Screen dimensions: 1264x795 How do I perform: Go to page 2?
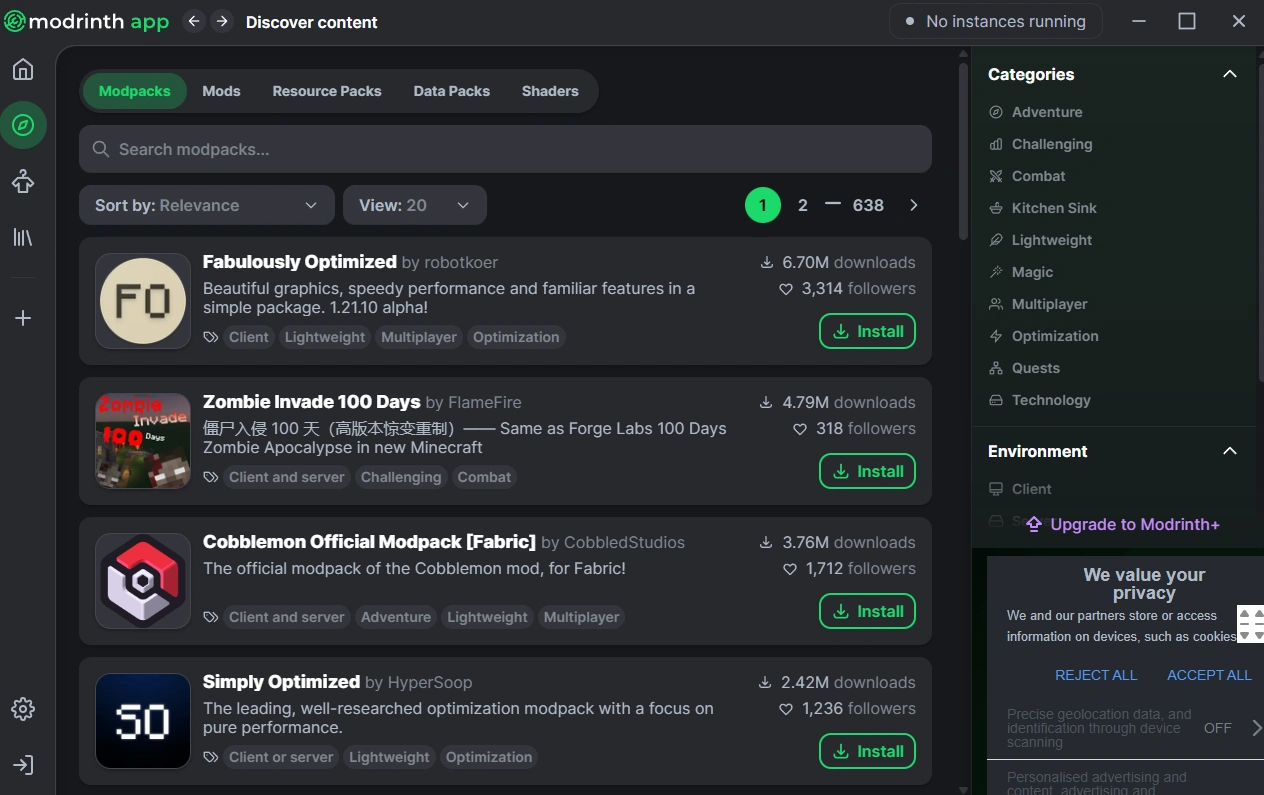pyautogui.click(x=802, y=205)
